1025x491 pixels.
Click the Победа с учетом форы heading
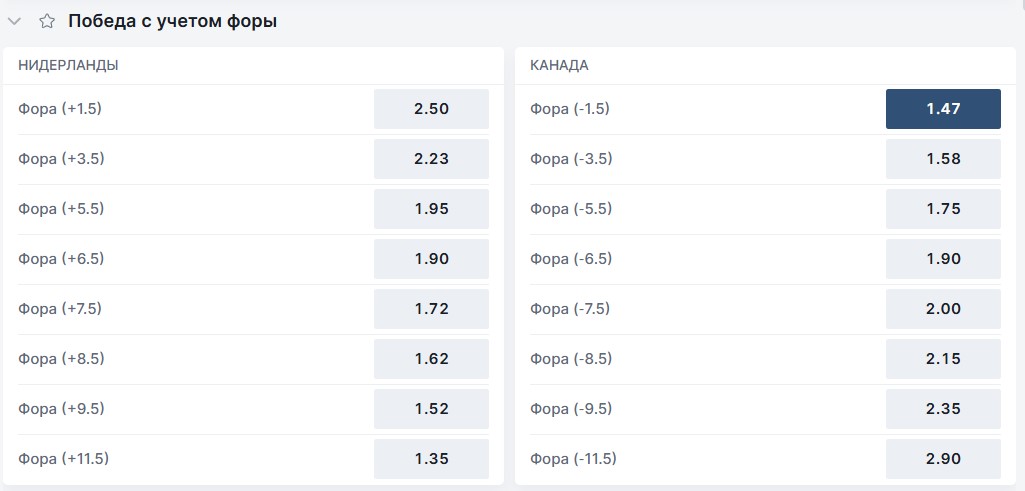[173, 22]
